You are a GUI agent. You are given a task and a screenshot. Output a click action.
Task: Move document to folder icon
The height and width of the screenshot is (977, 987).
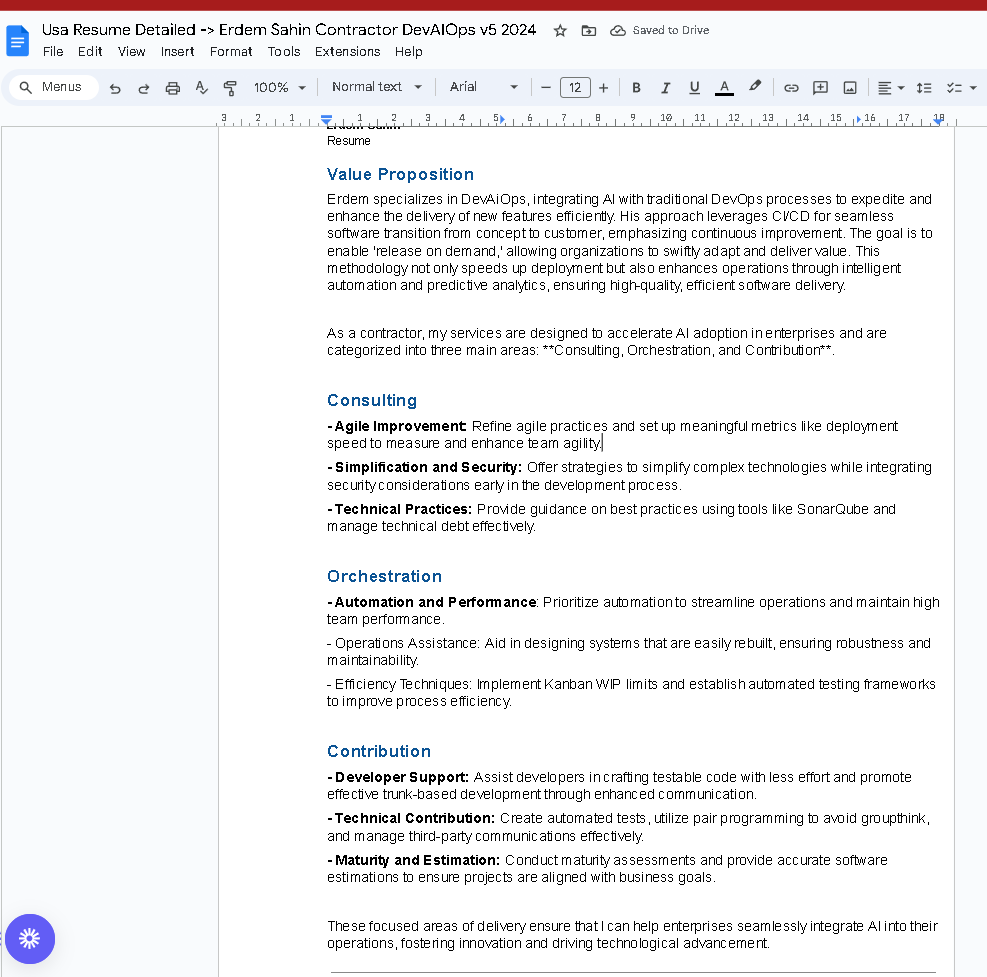click(x=589, y=30)
